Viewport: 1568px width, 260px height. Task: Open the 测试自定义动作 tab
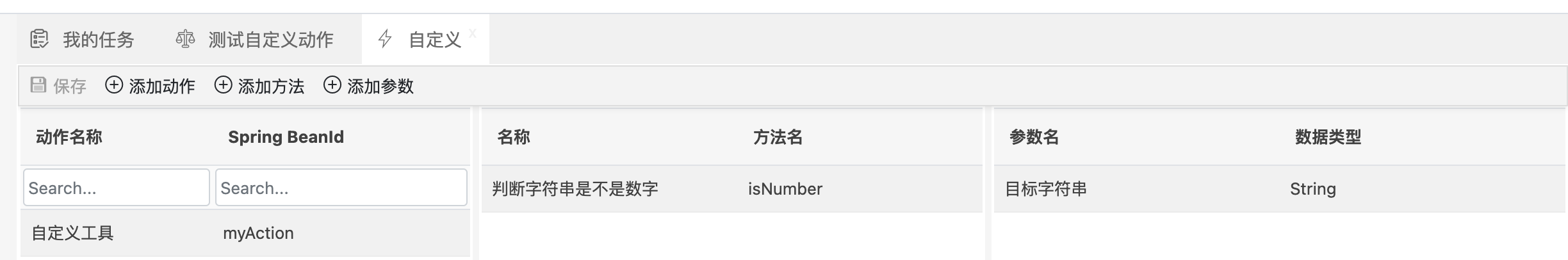(270, 40)
